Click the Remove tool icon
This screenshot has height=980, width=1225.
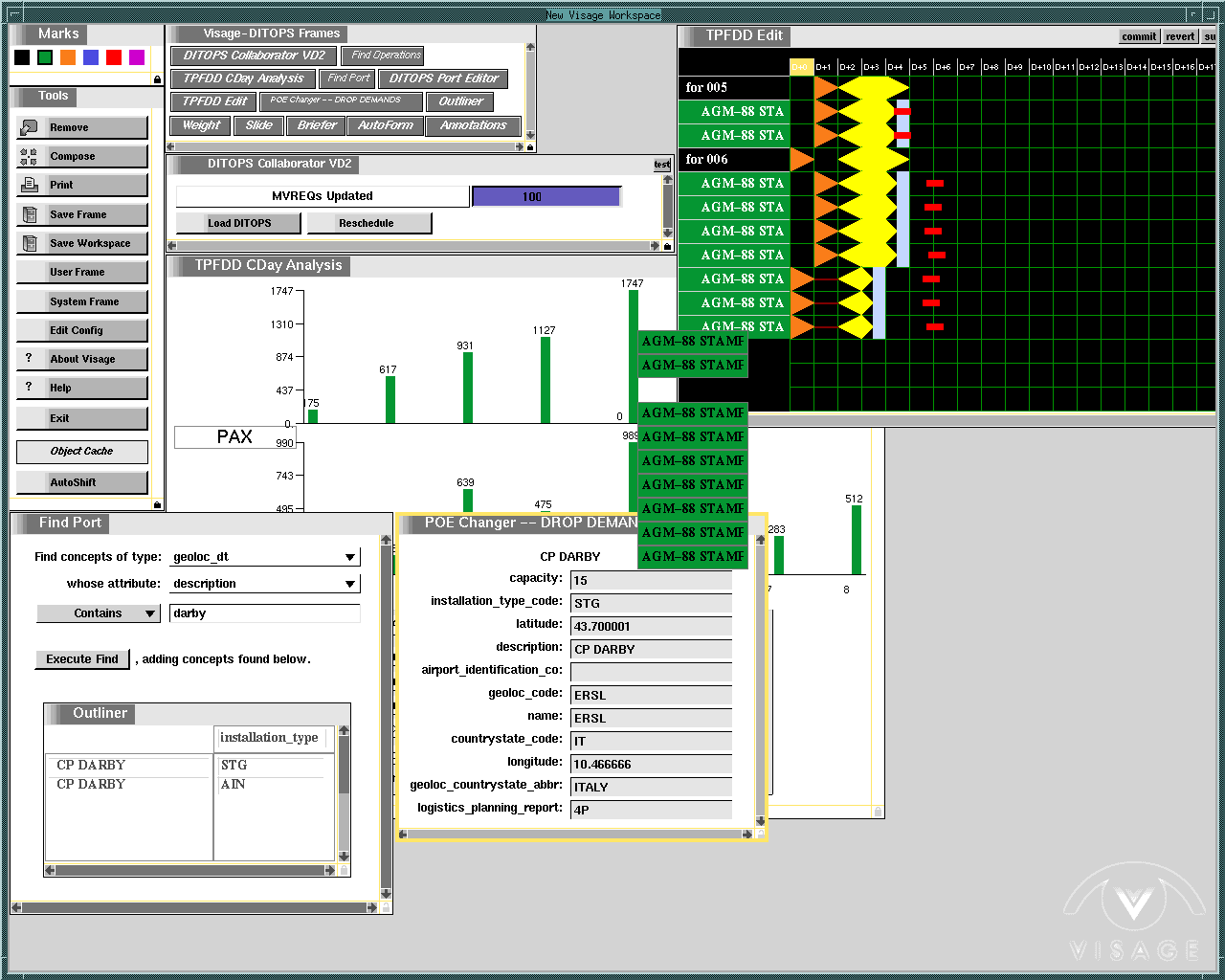coord(29,127)
